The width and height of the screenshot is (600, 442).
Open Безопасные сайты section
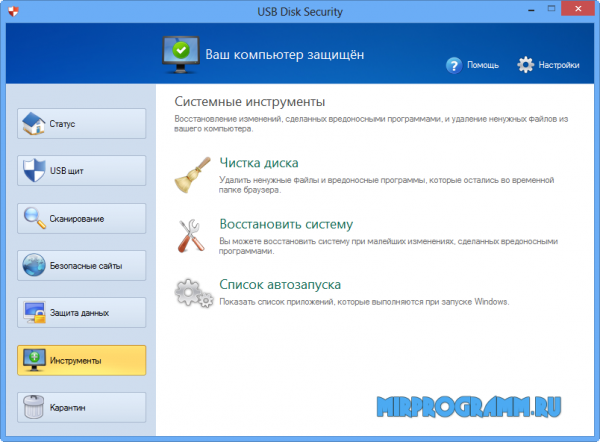point(82,266)
